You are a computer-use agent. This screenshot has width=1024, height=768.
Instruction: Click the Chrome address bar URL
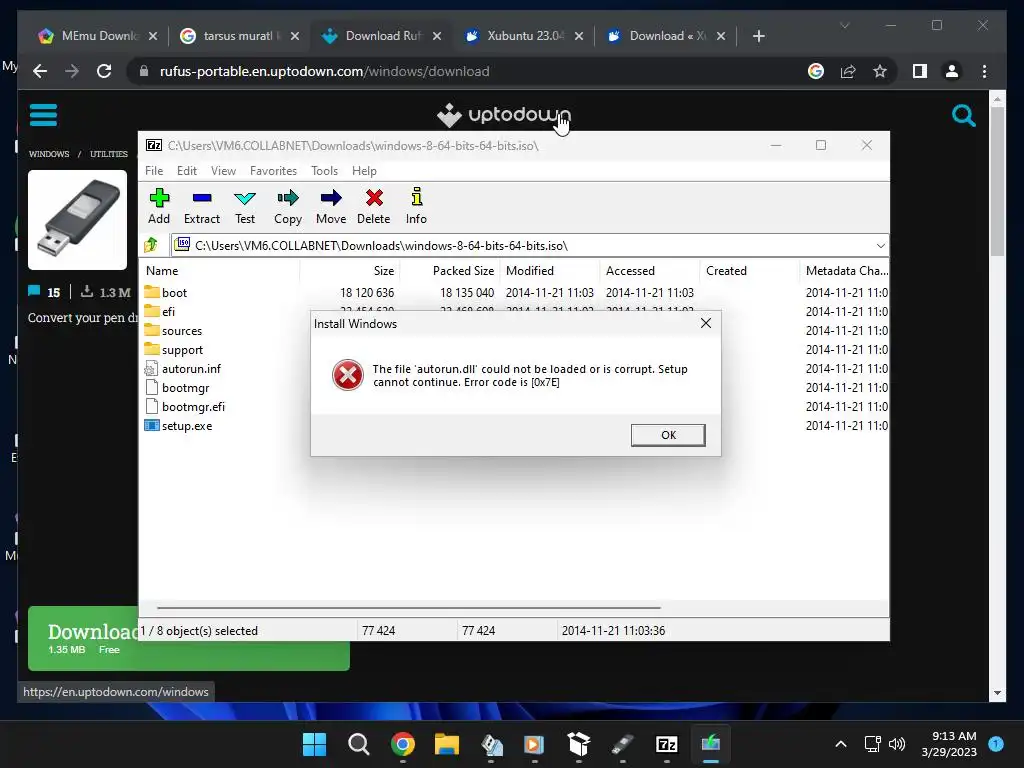325,71
